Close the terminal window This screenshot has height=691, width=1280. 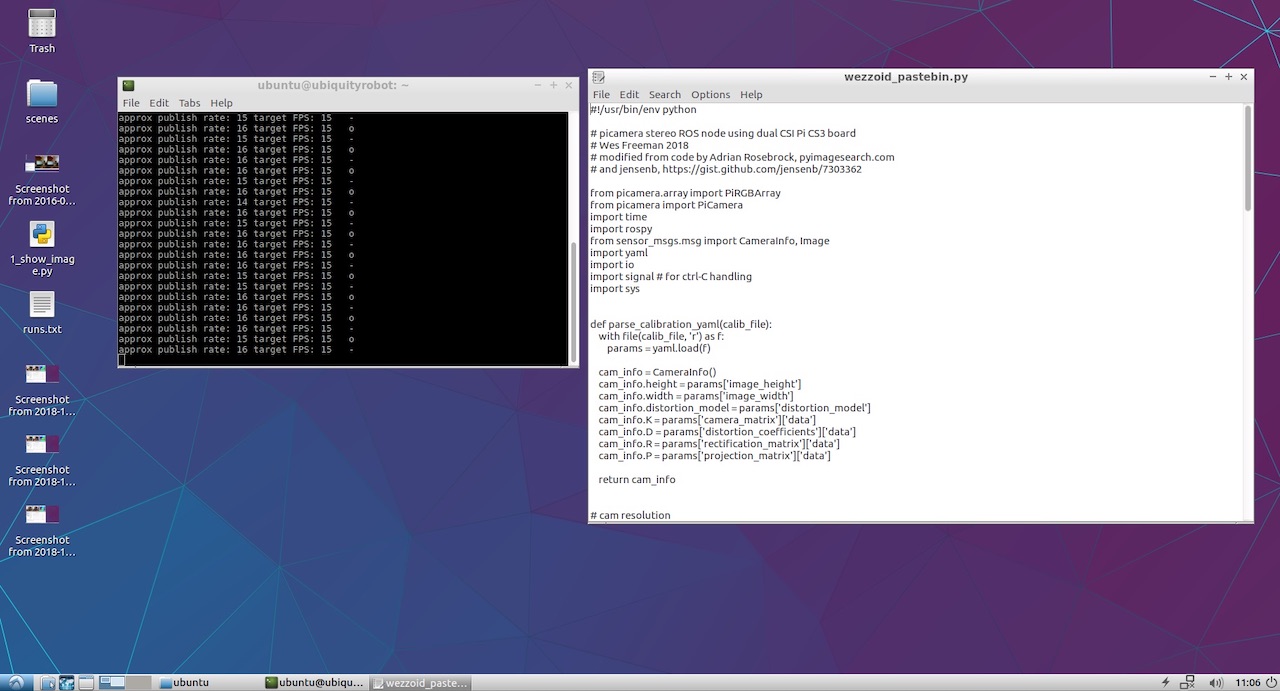pos(570,86)
